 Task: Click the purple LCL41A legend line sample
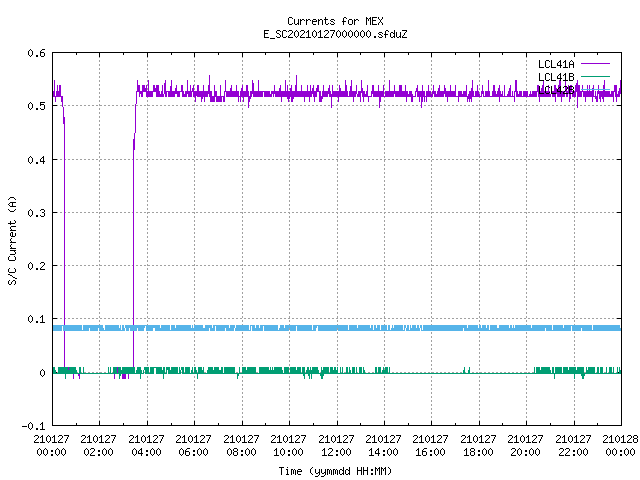[595, 64]
